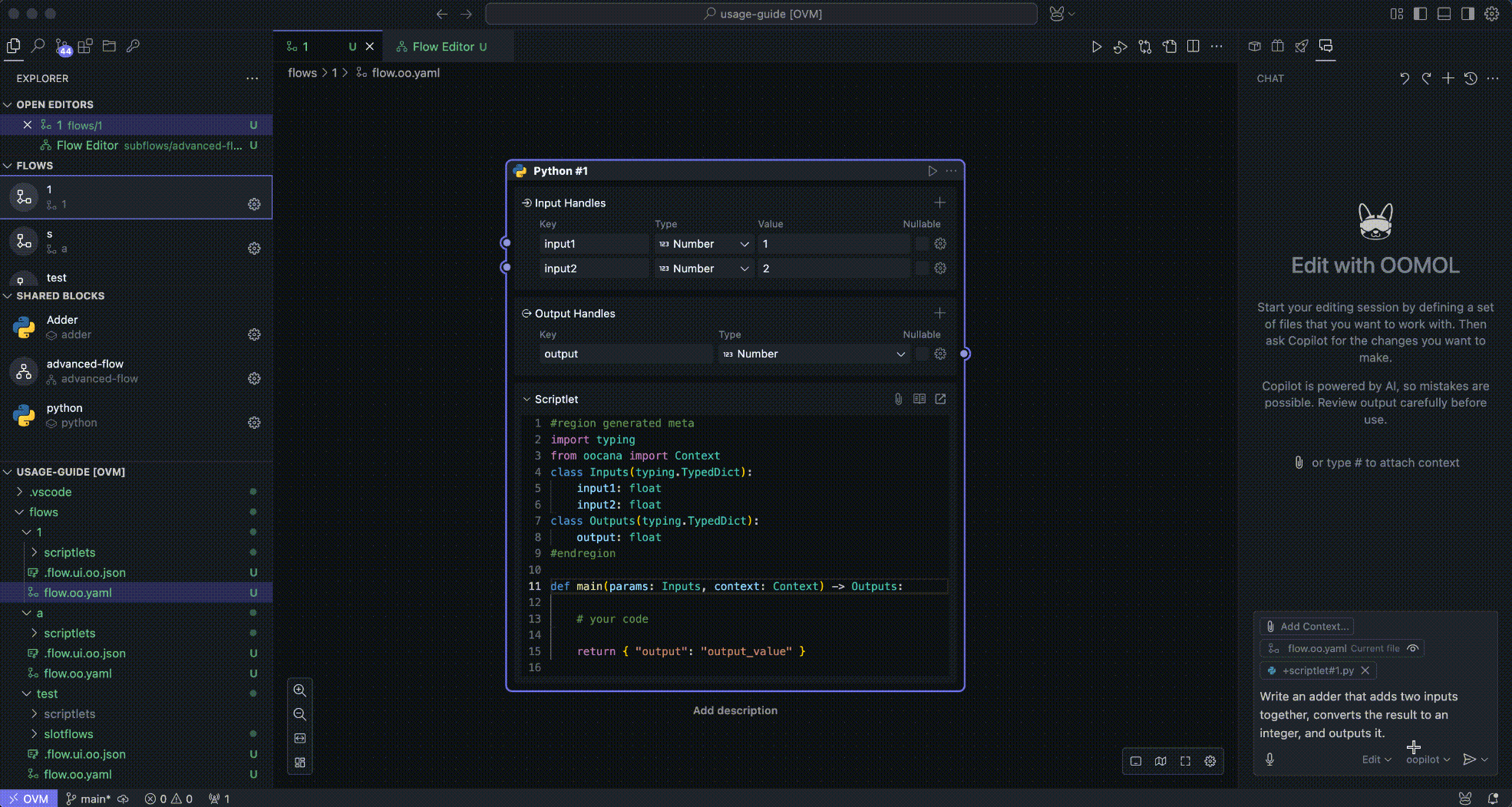Screen dimensions: 1512x807
Task: Open settings for Adder shared block
Action: pos(254,334)
